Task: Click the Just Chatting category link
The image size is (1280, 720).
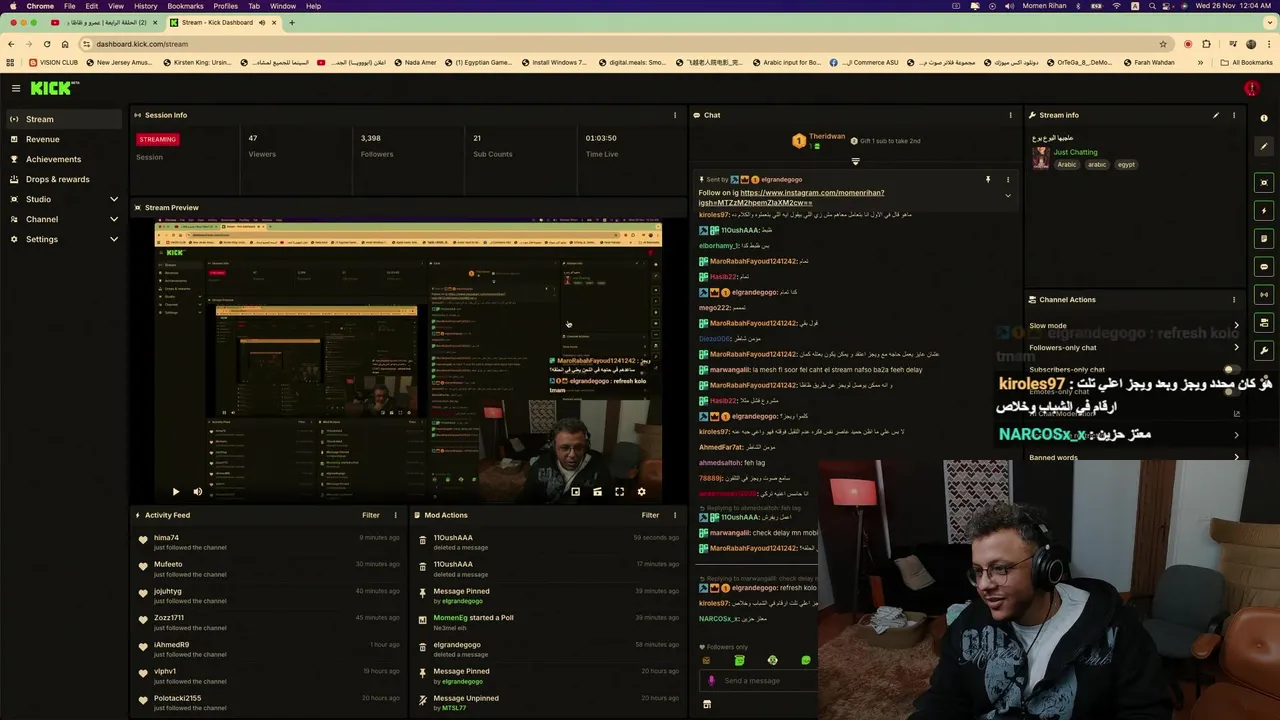Action: click(1075, 152)
